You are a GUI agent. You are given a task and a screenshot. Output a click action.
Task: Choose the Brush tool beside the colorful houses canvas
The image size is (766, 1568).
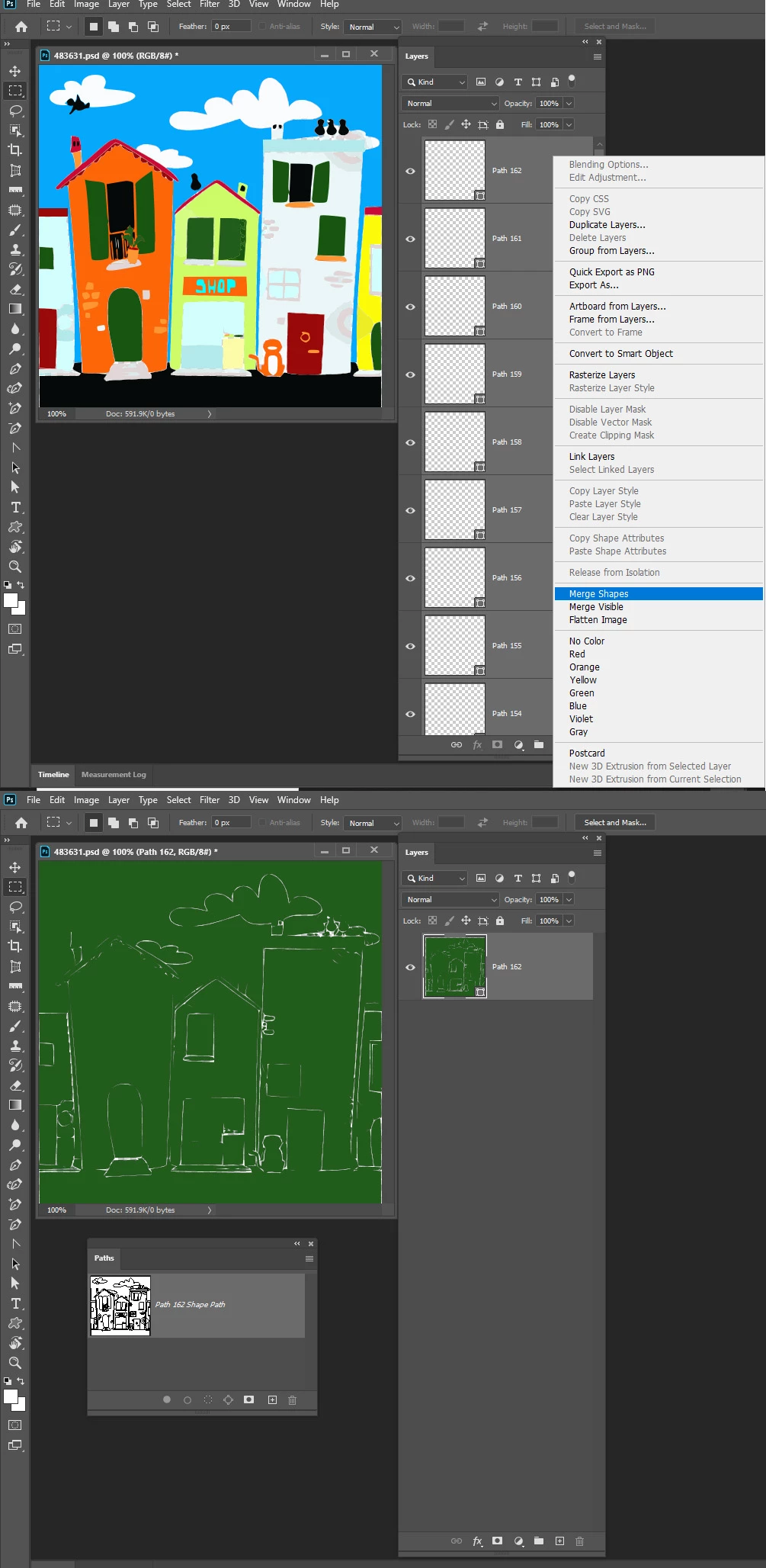click(x=15, y=230)
